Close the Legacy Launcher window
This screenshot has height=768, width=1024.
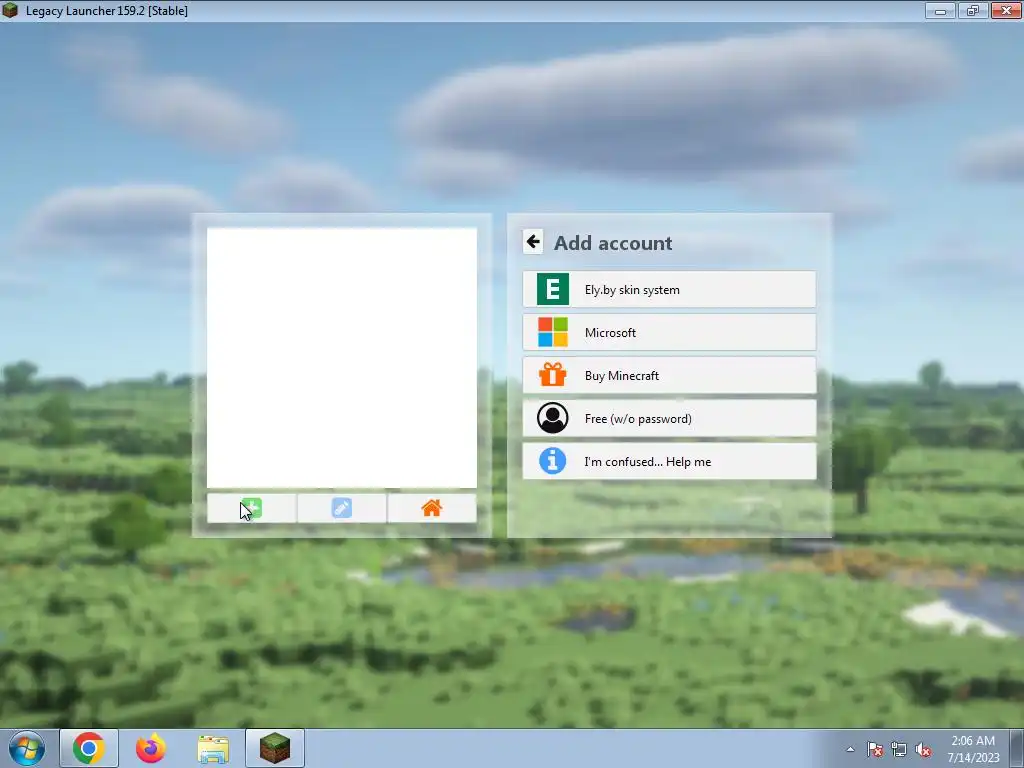point(1006,10)
